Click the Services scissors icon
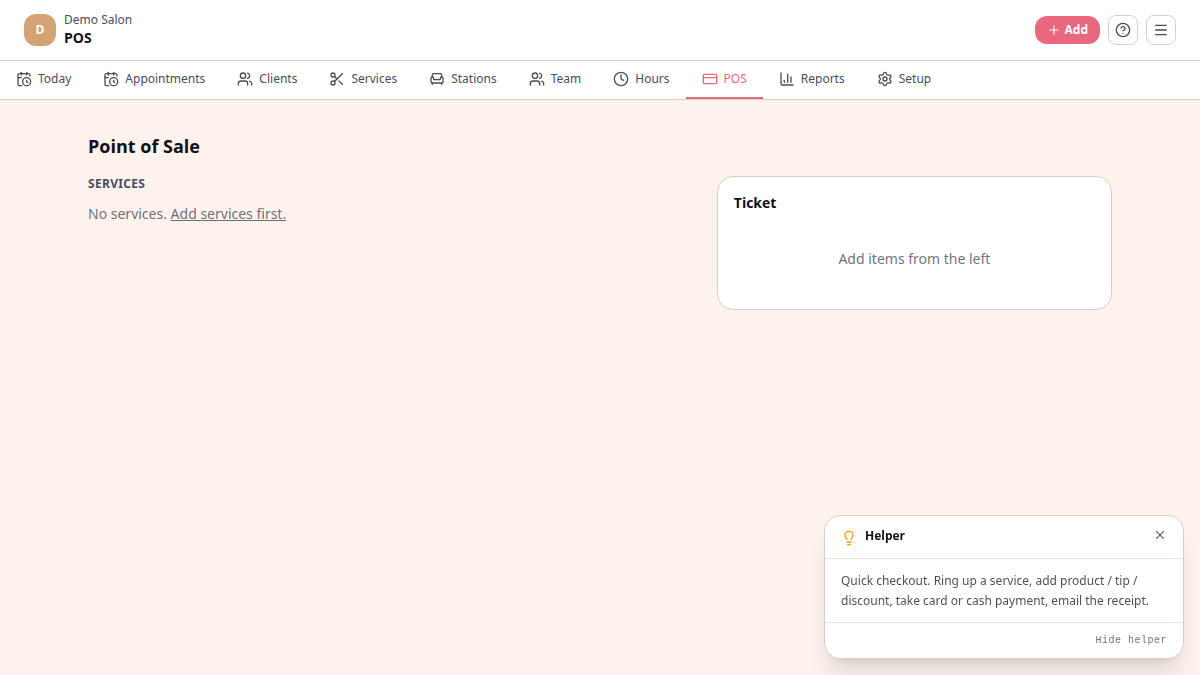 coord(337,79)
